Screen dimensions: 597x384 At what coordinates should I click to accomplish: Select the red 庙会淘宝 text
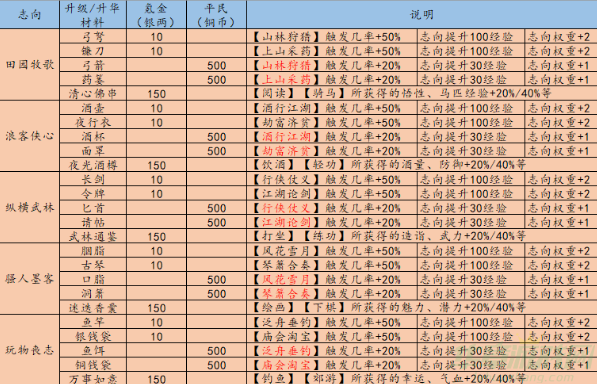coord(286,365)
